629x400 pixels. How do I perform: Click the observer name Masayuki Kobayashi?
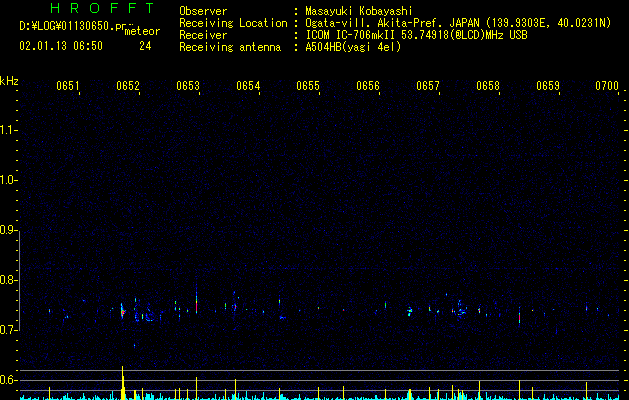click(359, 11)
